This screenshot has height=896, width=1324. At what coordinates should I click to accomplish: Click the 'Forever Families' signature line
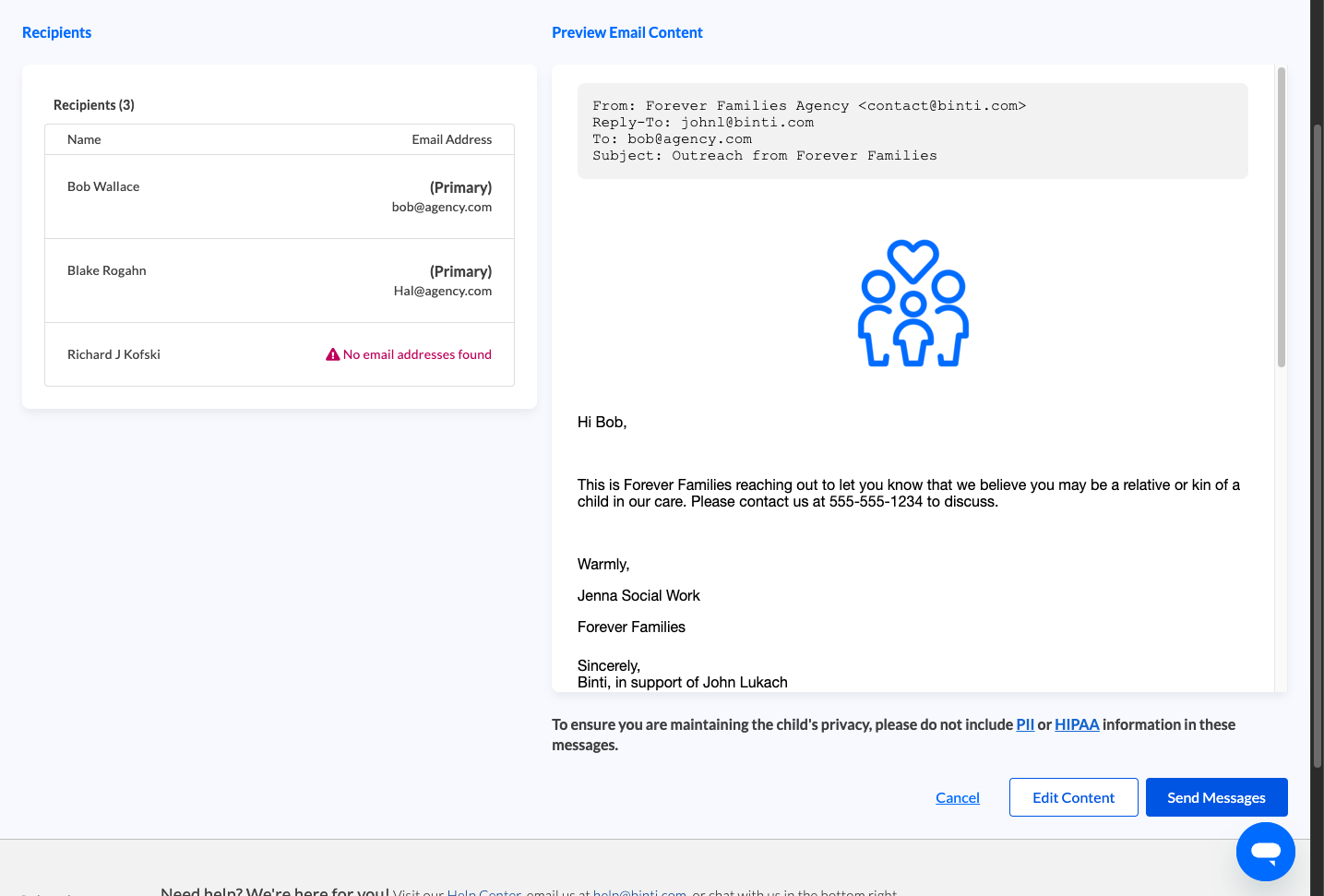[x=631, y=627]
